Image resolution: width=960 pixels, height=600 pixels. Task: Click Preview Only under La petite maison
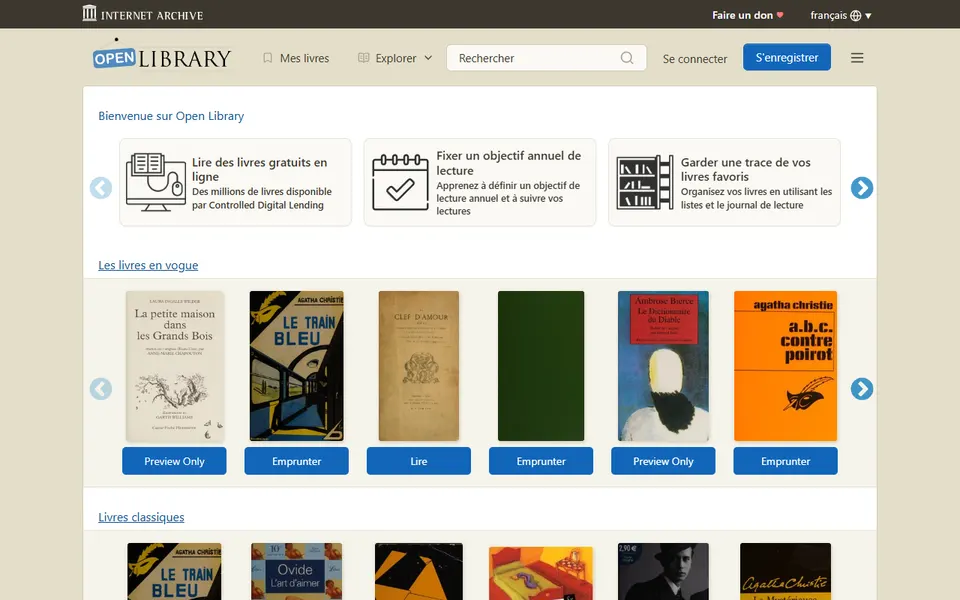click(x=174, y=461)
